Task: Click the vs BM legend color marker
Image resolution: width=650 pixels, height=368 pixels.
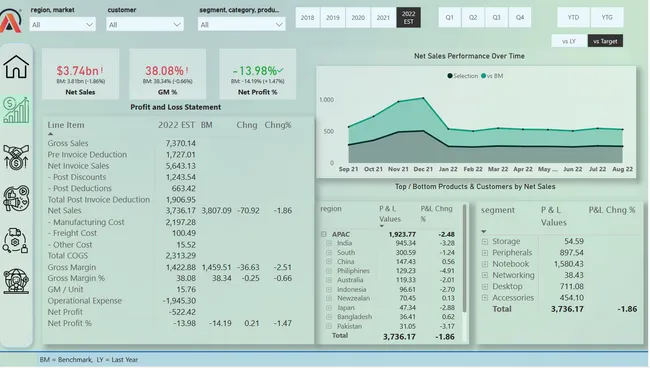Action: (483, 76)
